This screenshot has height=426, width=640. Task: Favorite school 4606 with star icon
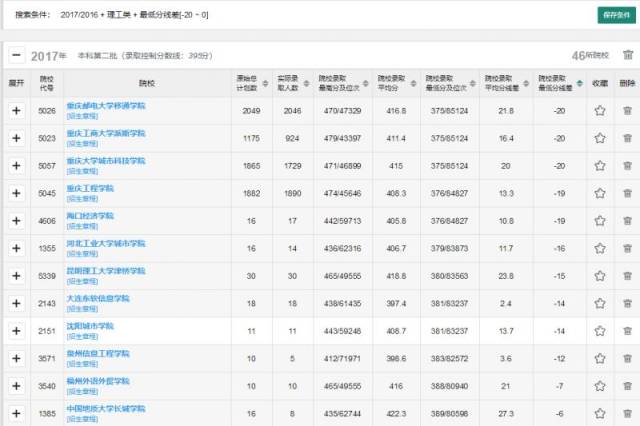(600, 221)
